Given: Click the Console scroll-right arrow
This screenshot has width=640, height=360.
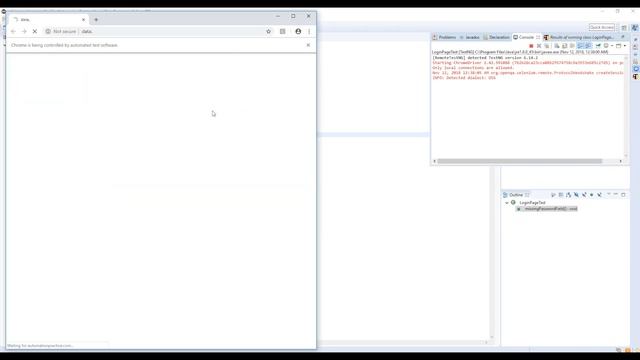Looking at the screenshot, I should (x=620, y=161).
